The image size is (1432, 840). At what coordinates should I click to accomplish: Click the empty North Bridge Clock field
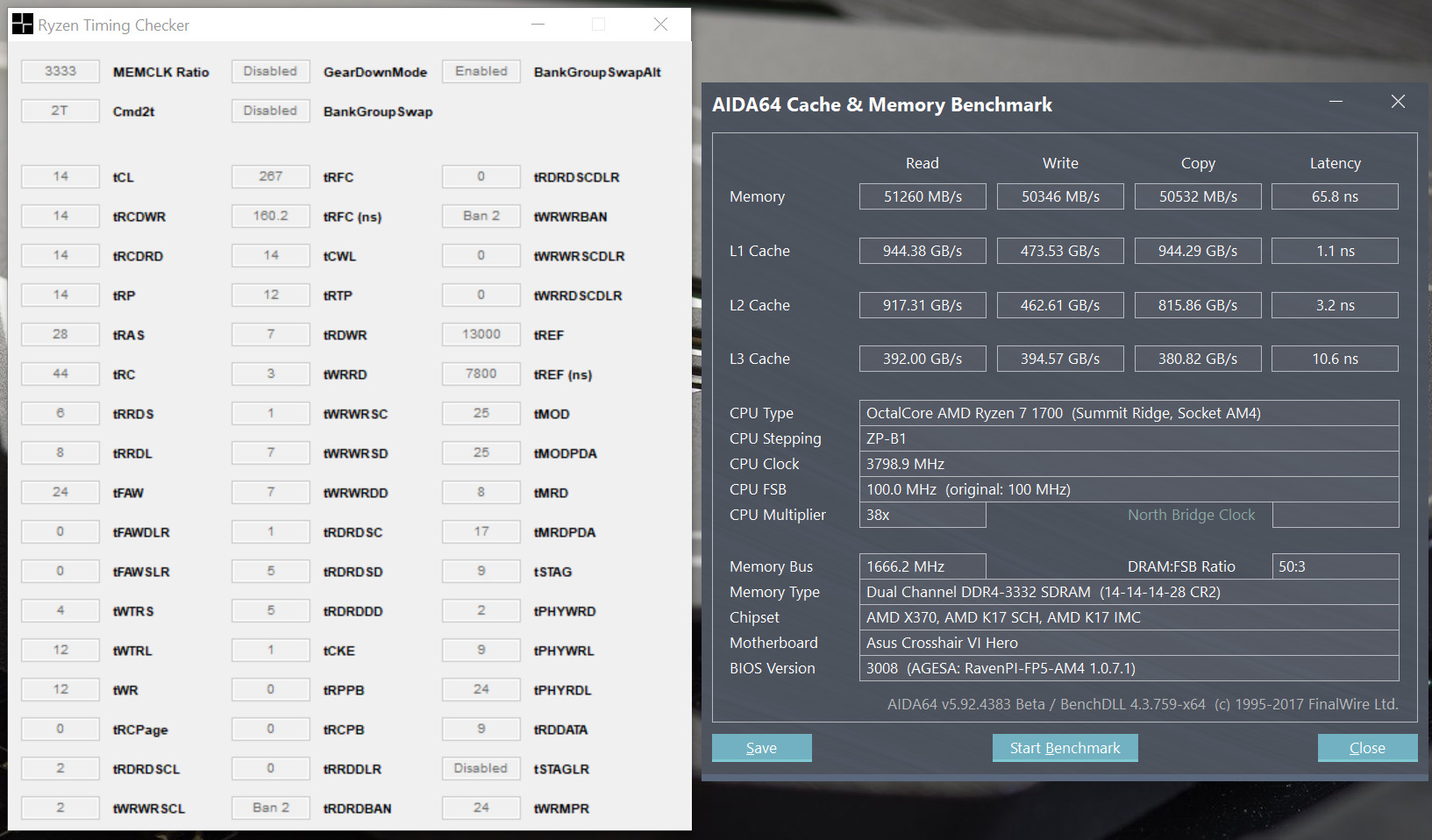1336,515
